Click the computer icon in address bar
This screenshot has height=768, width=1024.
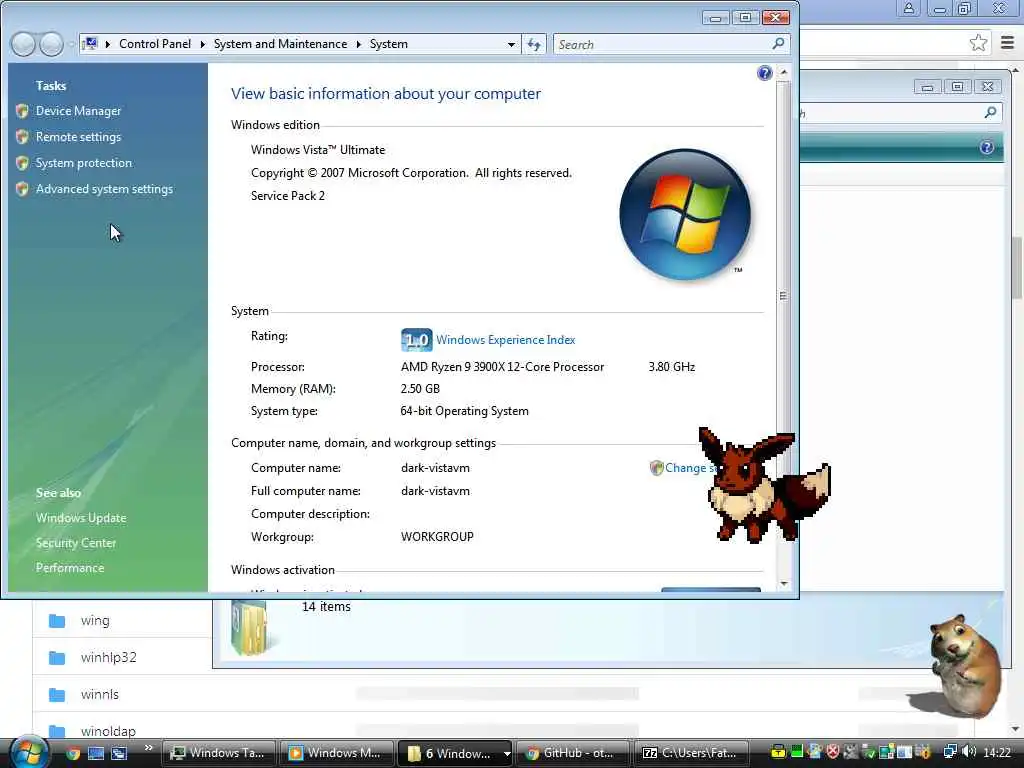coord(91,44)
